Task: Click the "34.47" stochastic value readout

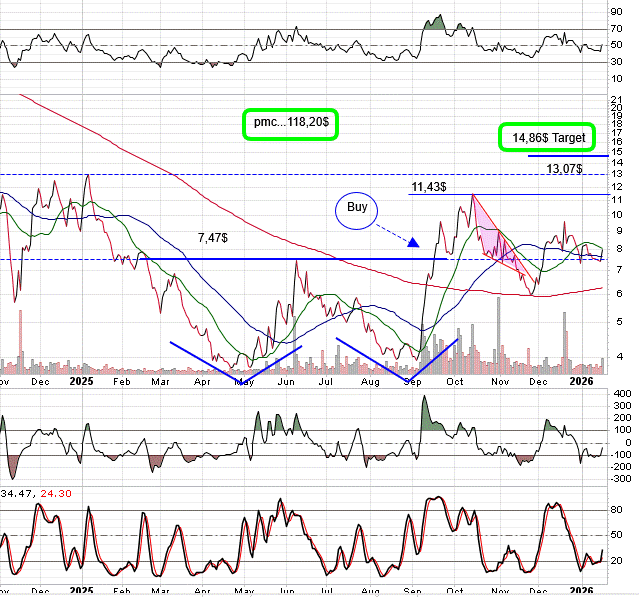Action: (16, 493)
